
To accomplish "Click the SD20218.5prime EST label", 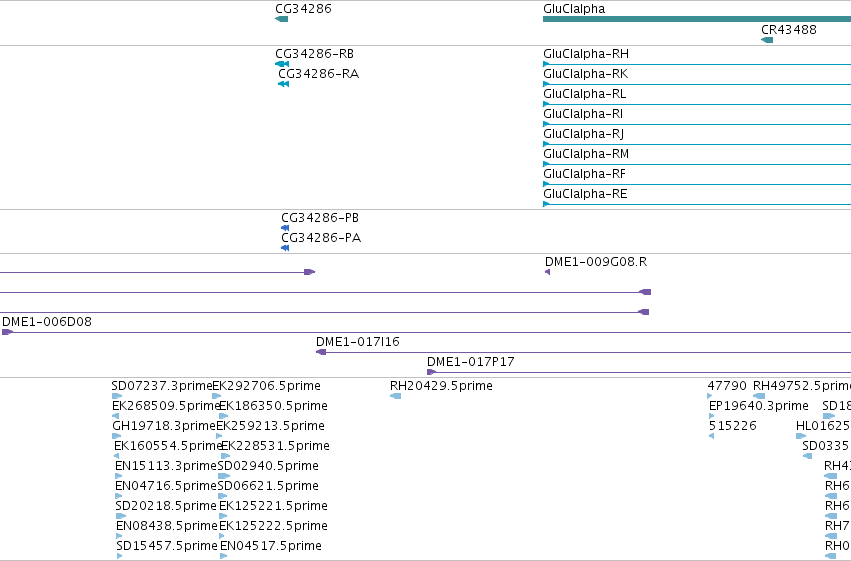I will coord(166,506).
